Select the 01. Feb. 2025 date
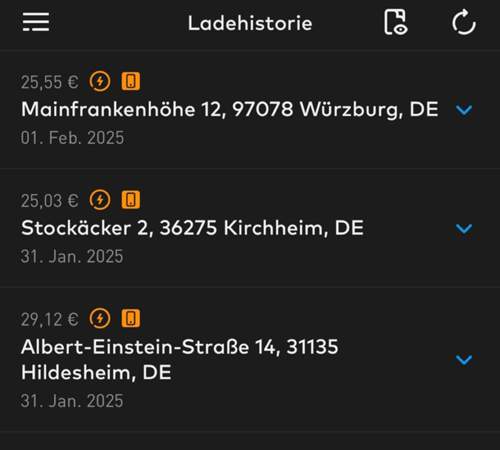This screenshot has width=500, height=450. [72, 138]
